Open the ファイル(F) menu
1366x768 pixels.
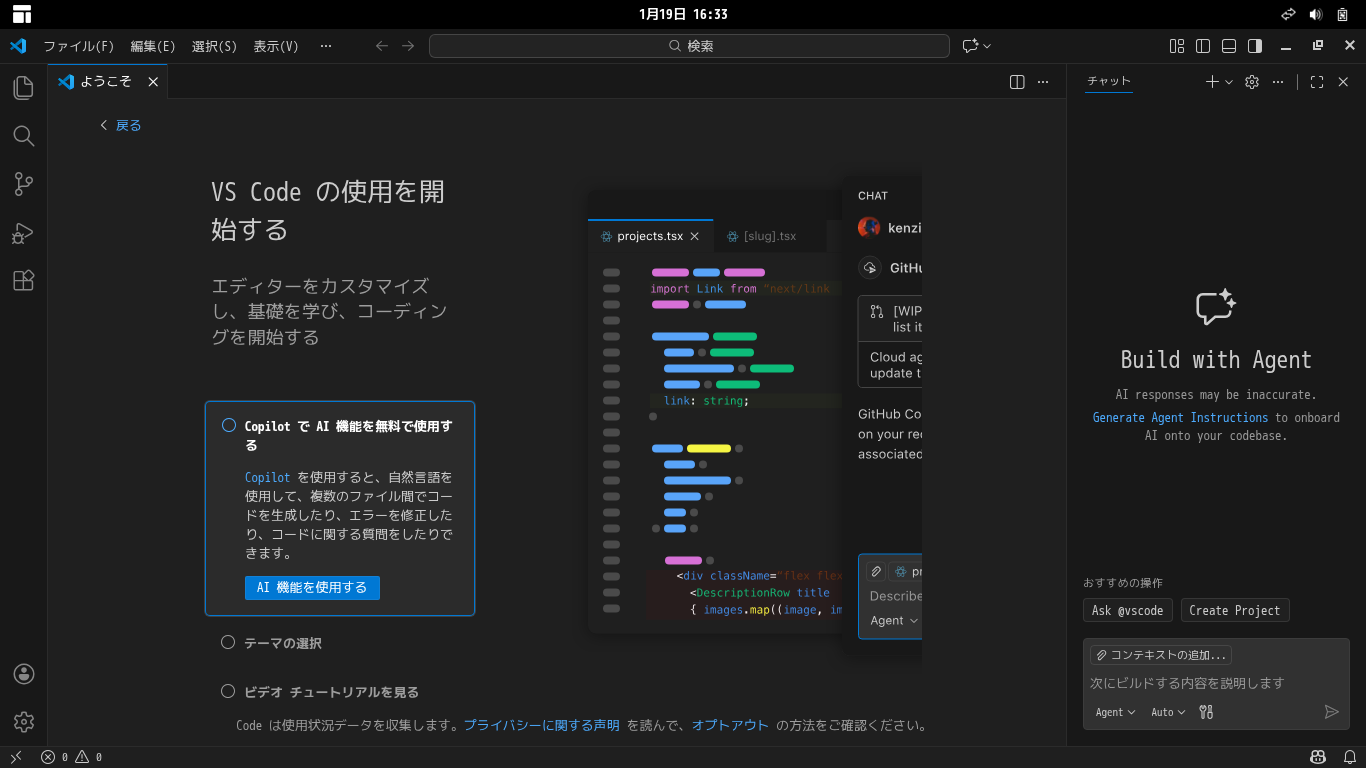tap(80, 45)
